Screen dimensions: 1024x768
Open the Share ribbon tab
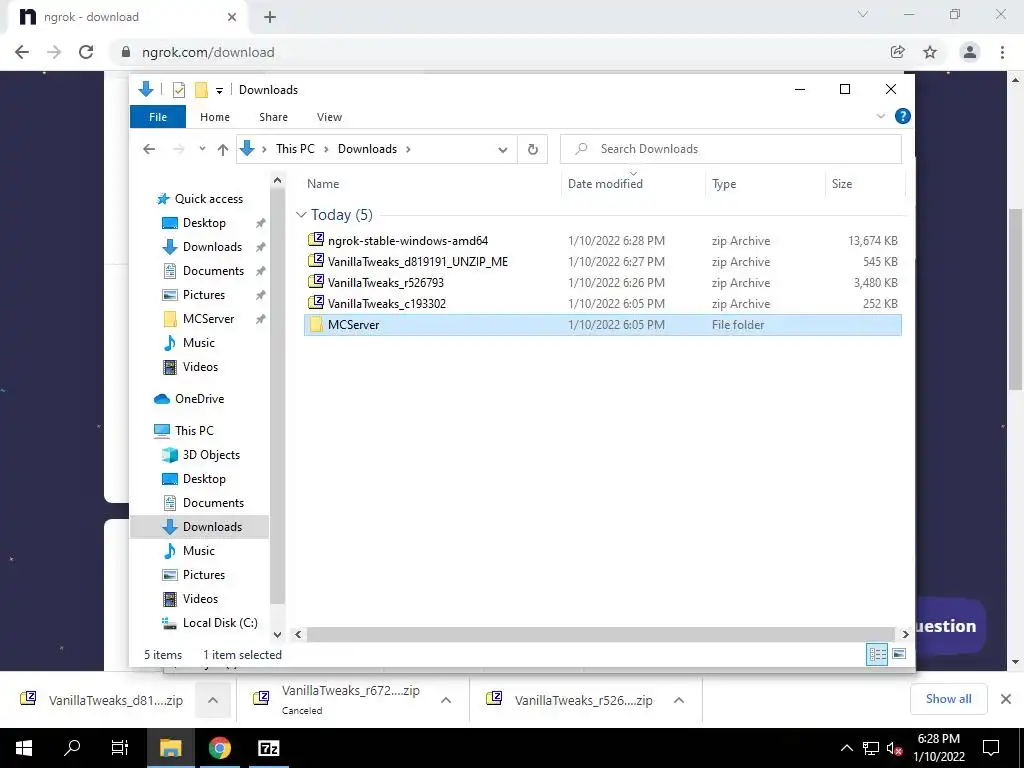coord(273,117)
